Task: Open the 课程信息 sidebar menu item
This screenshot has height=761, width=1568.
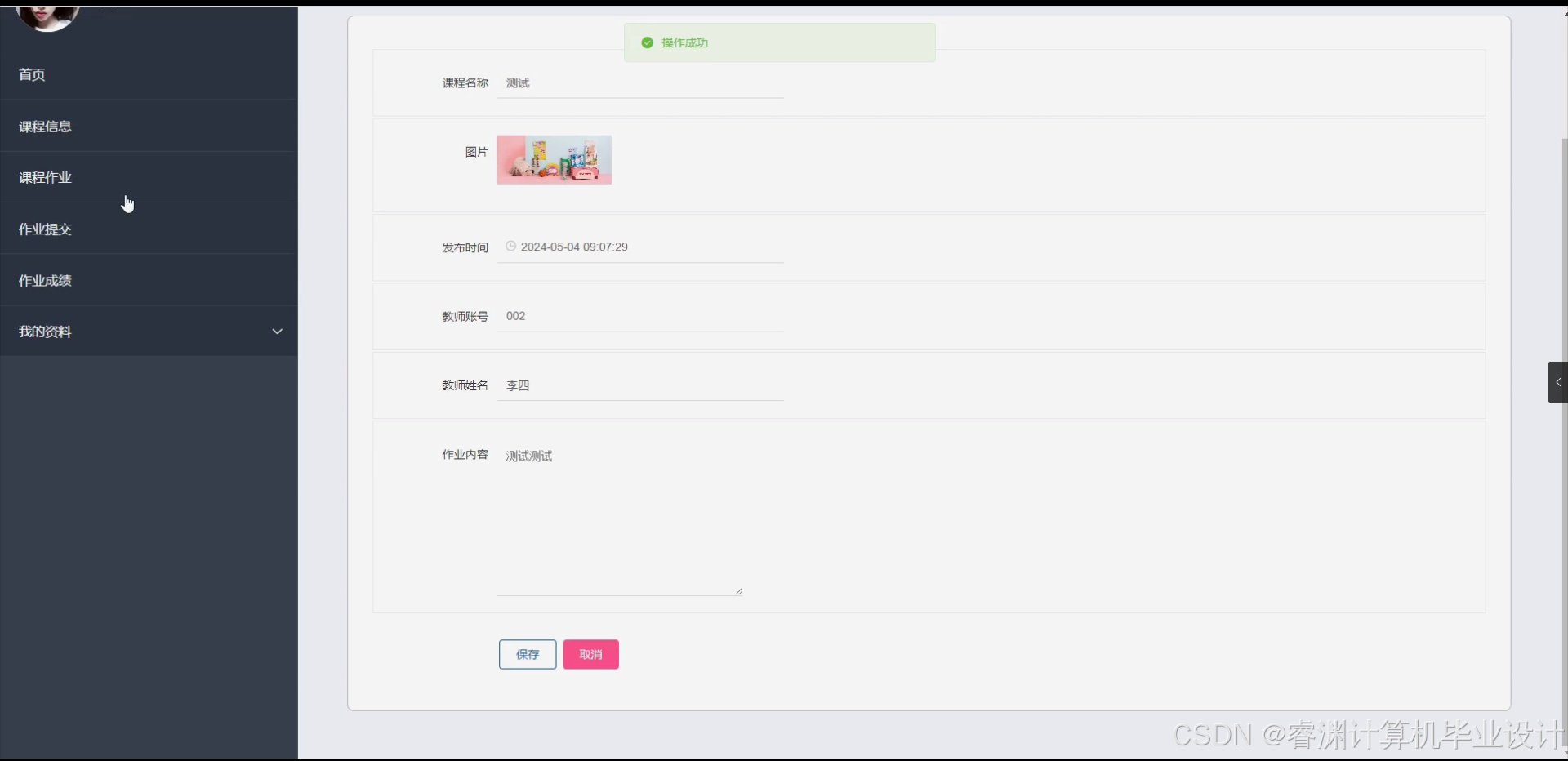Action: pyautogui.click(x=149, y=126)
